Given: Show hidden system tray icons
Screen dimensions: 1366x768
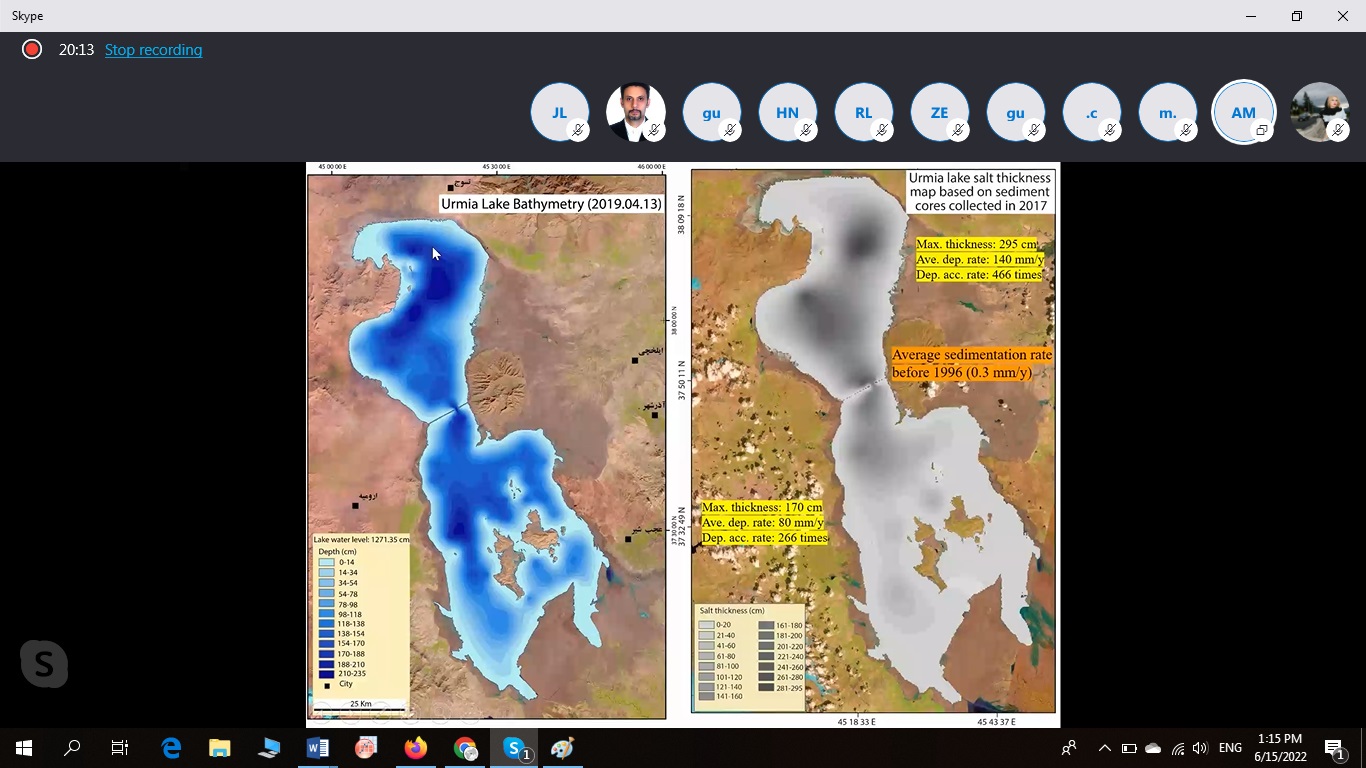Looking at the screenshot, I should tap(1105, 748).
